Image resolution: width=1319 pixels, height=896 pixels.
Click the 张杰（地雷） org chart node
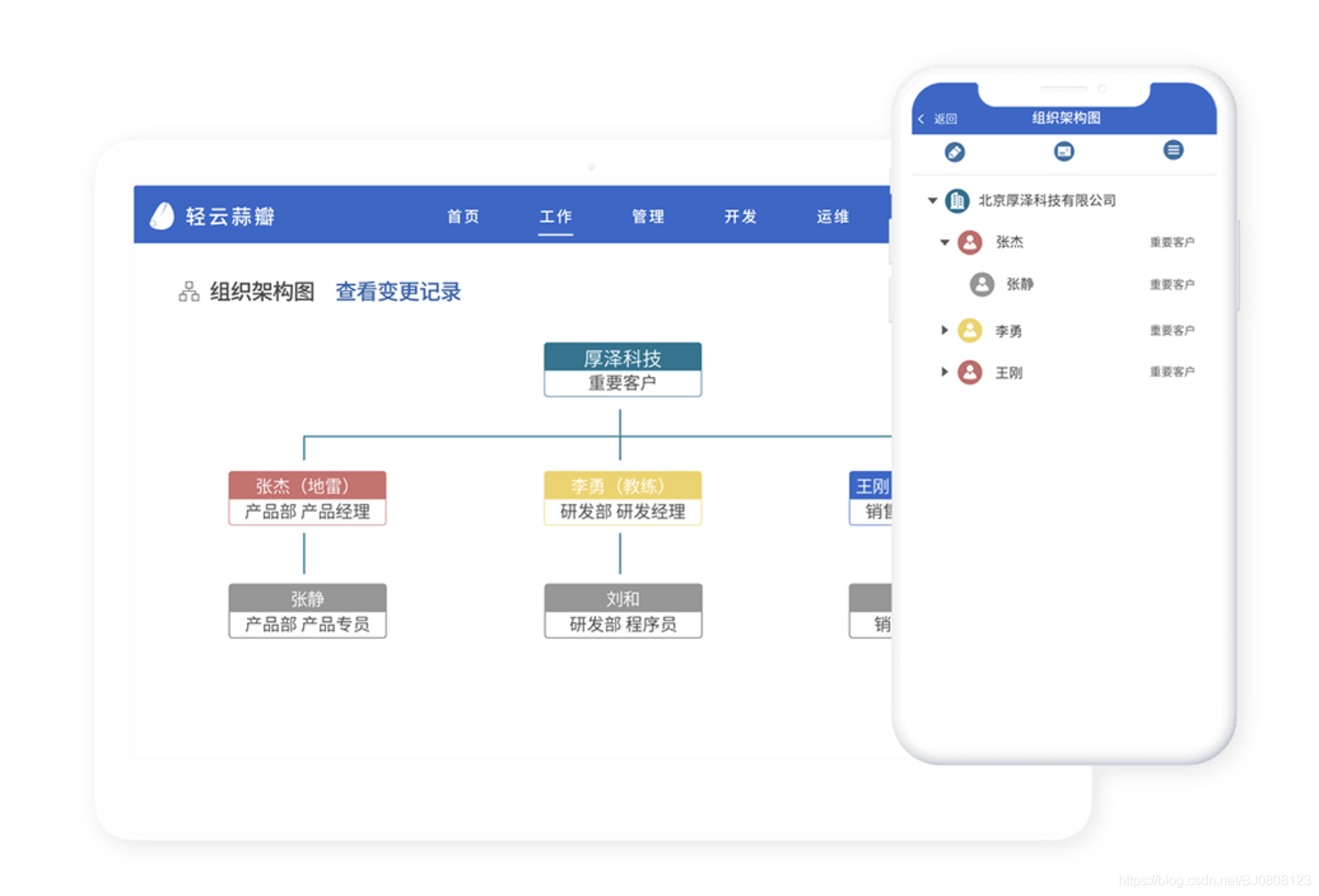click(307, 498)
